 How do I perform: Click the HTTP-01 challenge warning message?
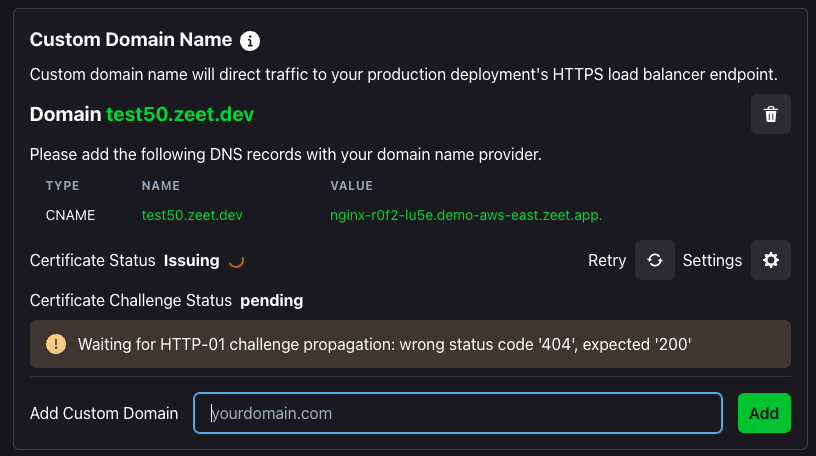[385, 344]
